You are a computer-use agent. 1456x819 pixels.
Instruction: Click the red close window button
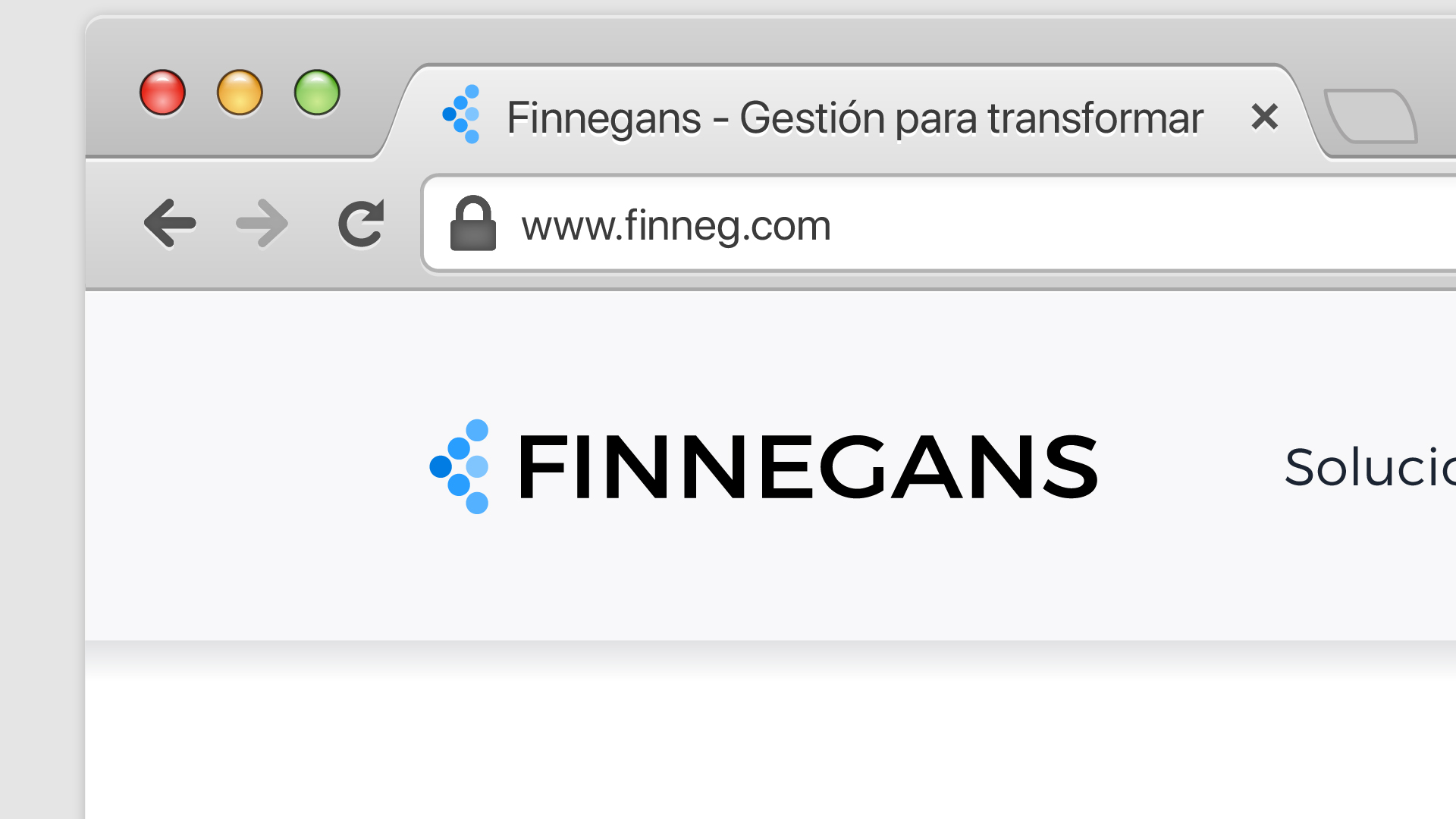(x=162, y=93)
